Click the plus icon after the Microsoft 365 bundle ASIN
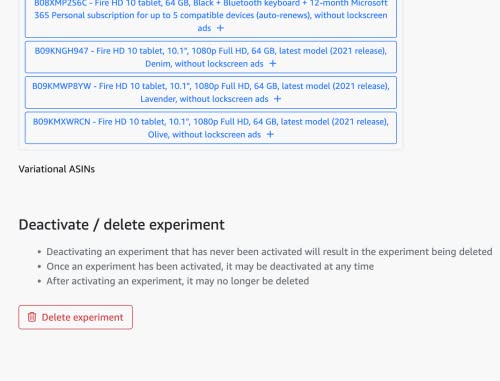The width and height of the screenshot is (500, 381). click(x=220, y=28)
